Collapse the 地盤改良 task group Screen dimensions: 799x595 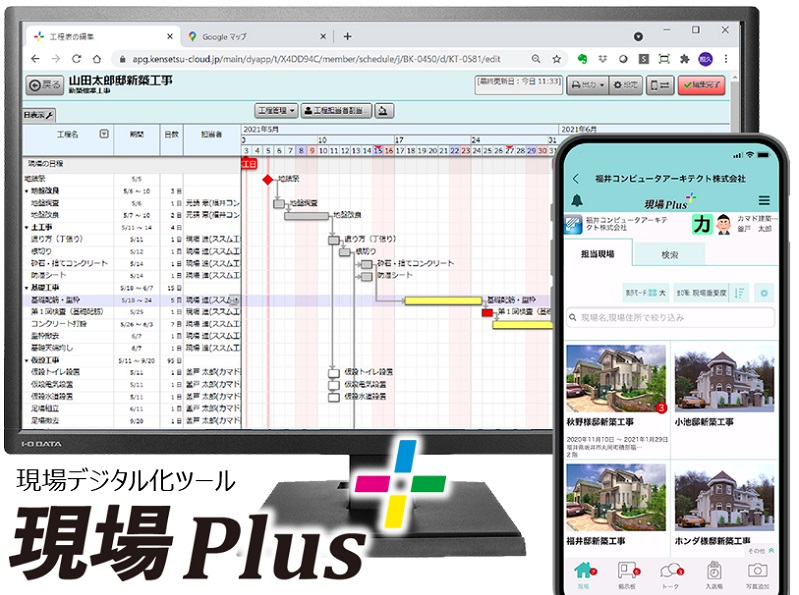[x=26, y=192]
